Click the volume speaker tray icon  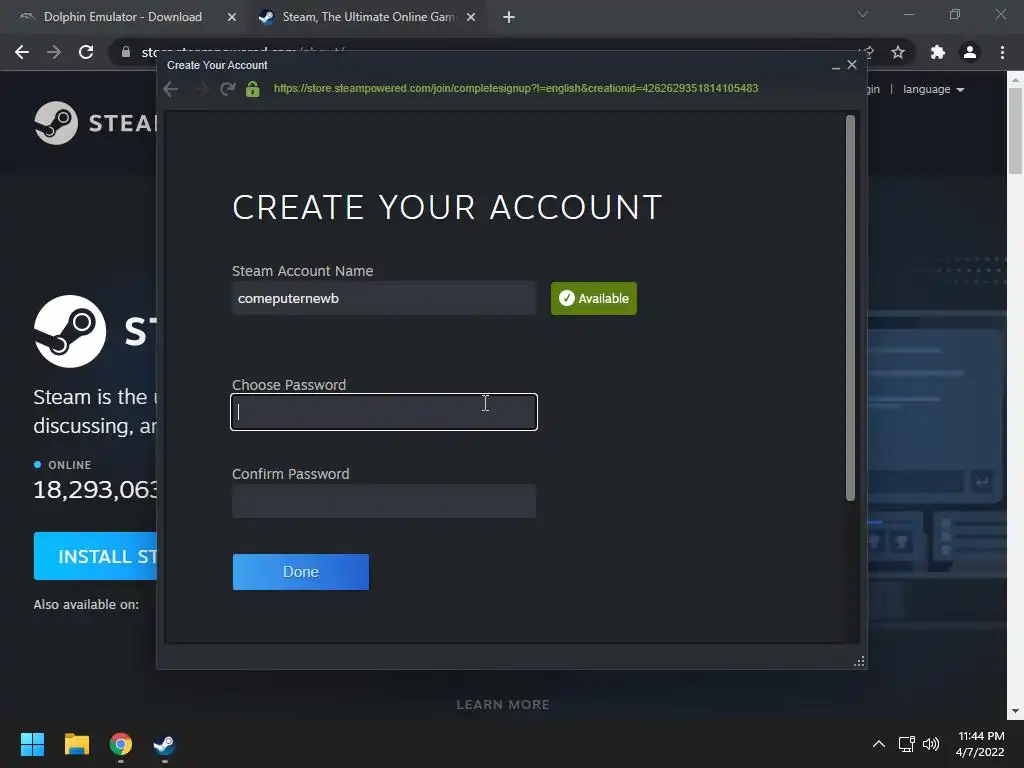coord(931,744)
